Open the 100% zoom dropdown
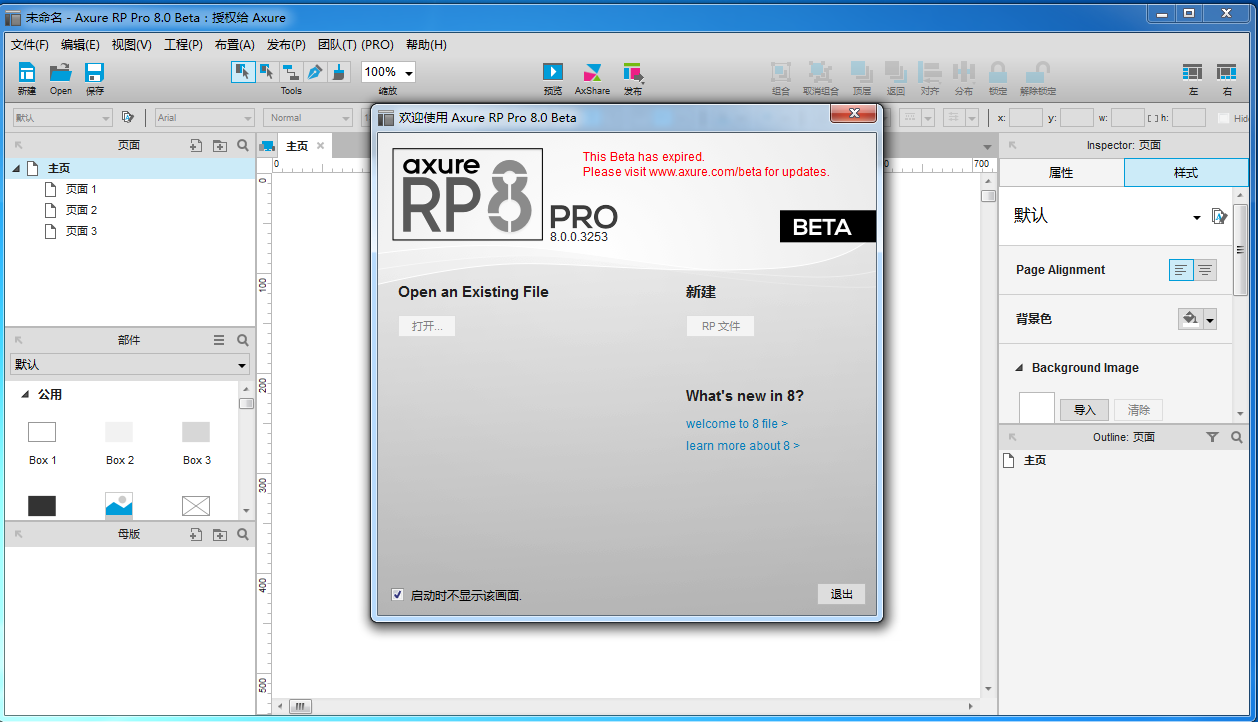This screenshot has height=722, width=1258. pos(409,73)
